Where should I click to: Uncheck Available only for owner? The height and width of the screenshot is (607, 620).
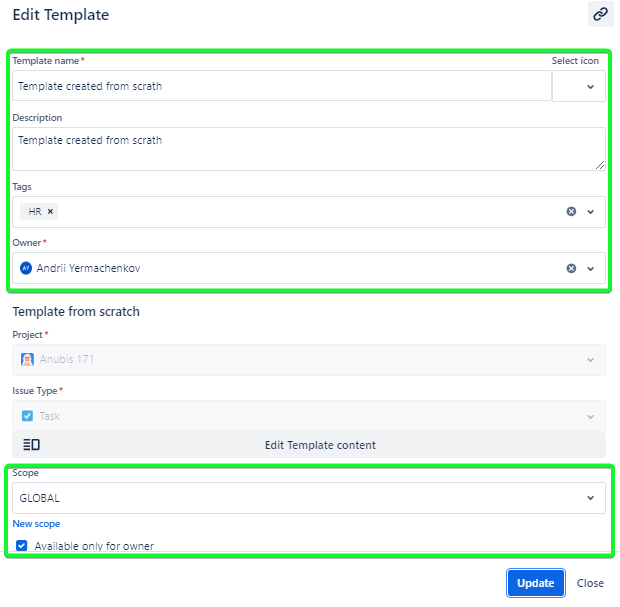click(22, 546)
